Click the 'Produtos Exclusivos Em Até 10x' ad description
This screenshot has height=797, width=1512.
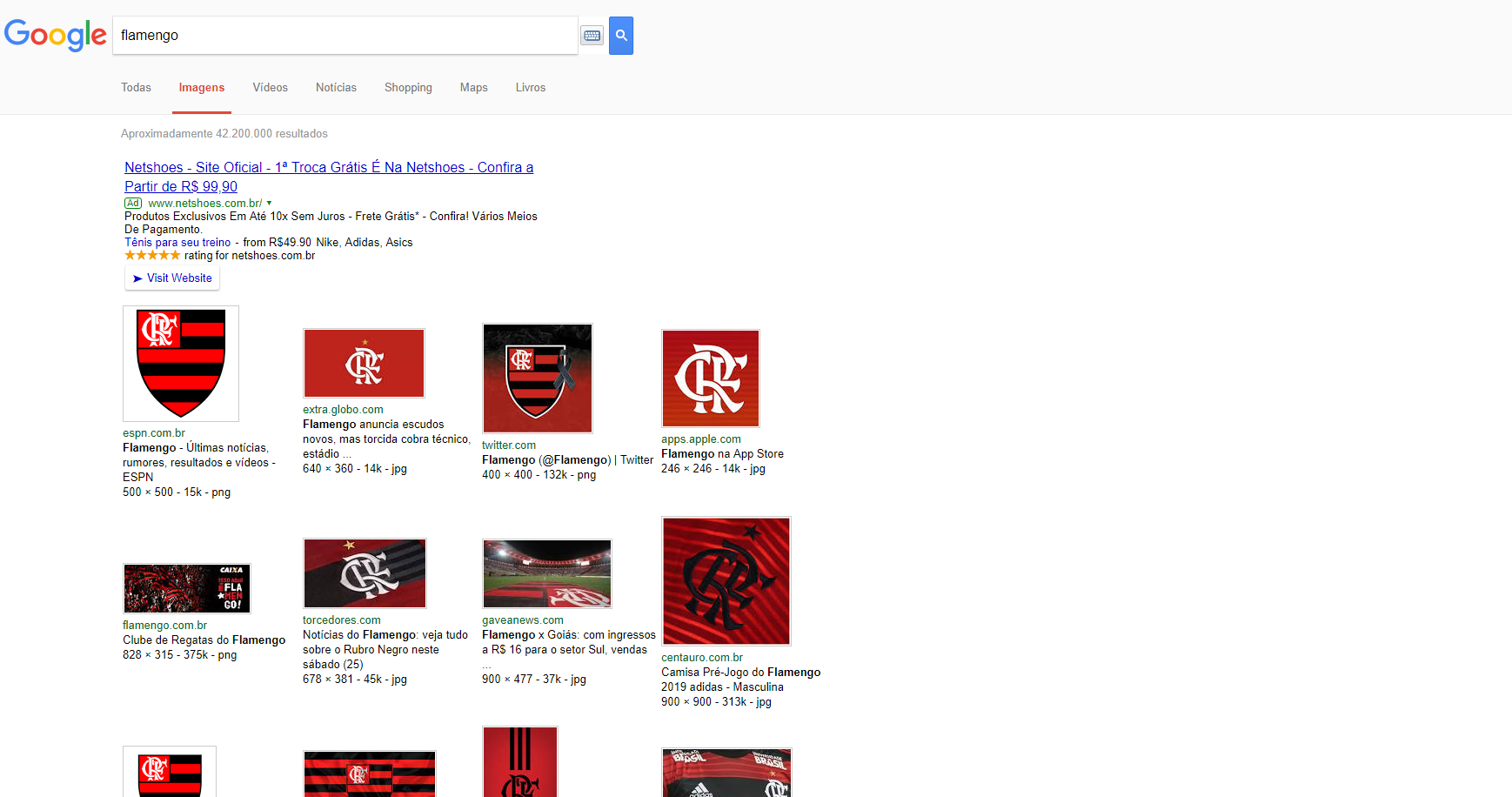(x=331, y=223)
